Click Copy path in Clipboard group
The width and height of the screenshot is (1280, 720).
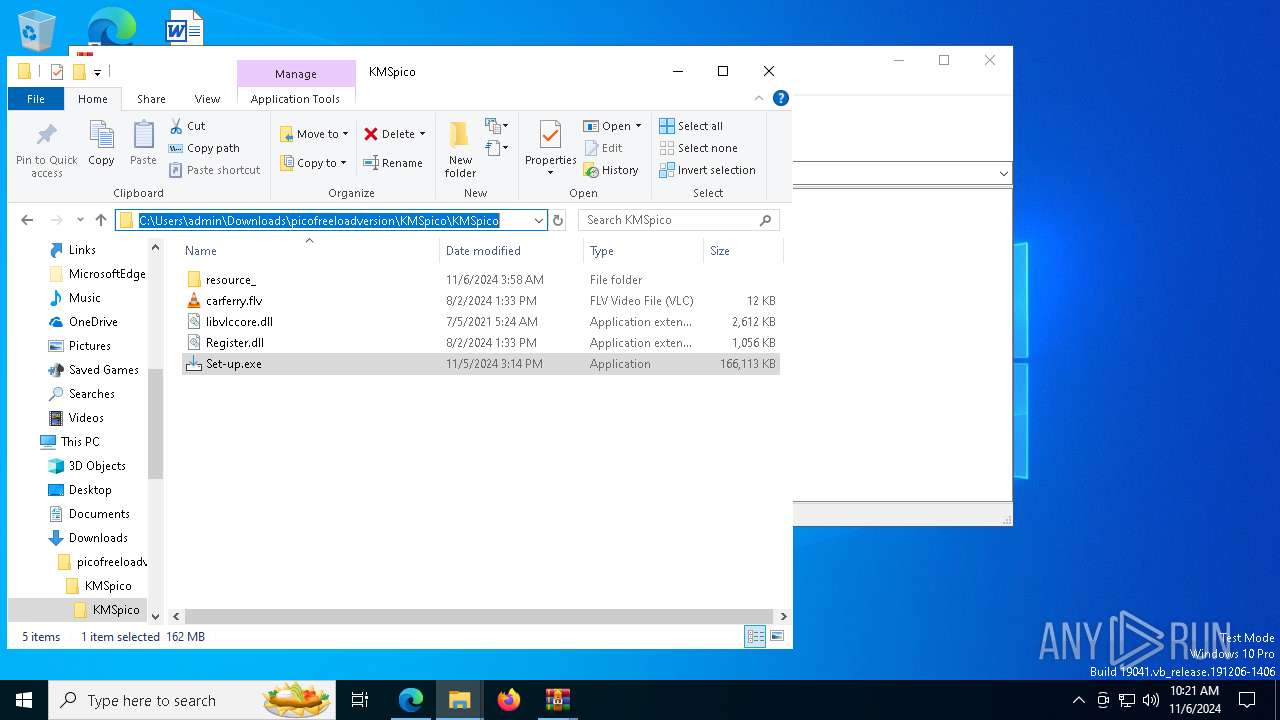pos(204,148)
